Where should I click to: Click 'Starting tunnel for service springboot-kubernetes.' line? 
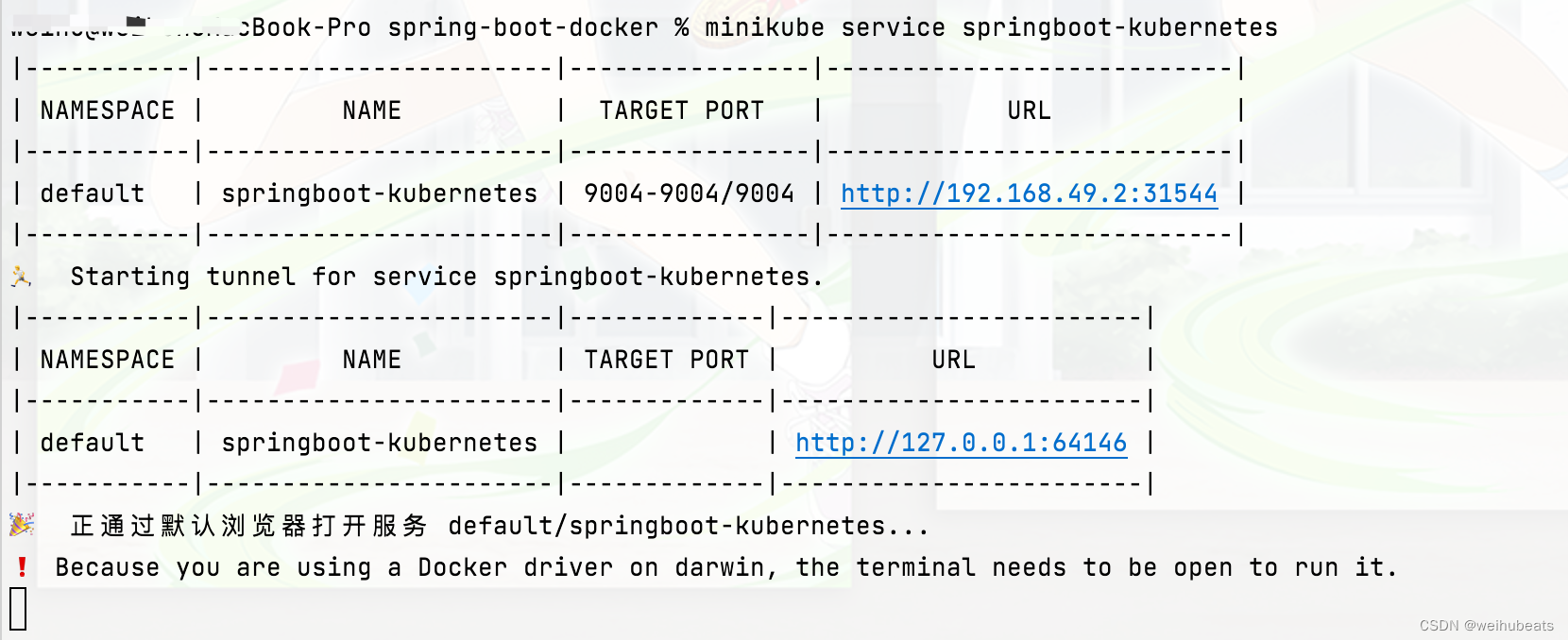point(447,277)
